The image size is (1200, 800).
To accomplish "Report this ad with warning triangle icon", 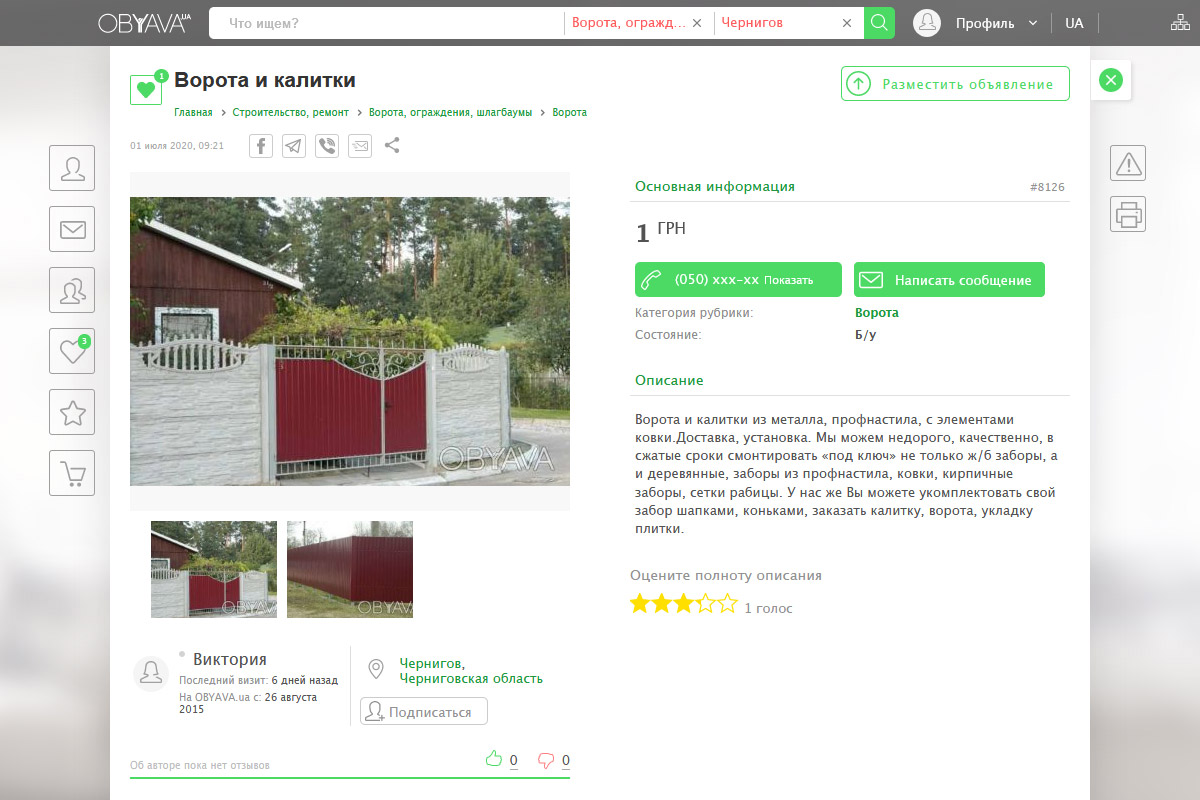I will pyautogui.click(x=1128, y=163).
